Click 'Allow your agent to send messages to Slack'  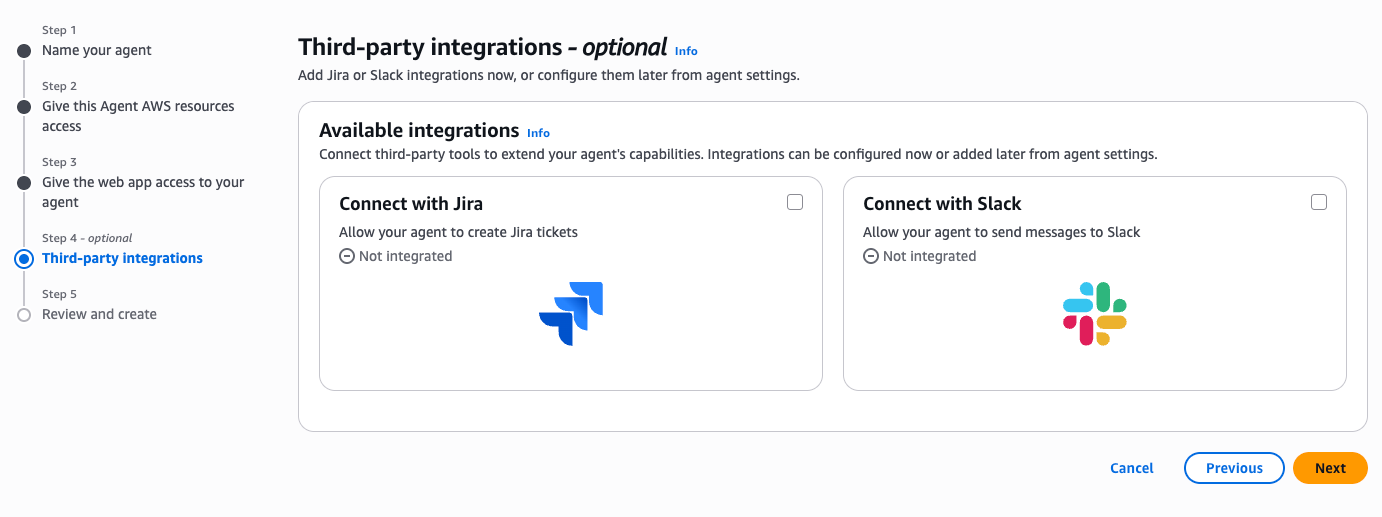(x=1001, y=232)
